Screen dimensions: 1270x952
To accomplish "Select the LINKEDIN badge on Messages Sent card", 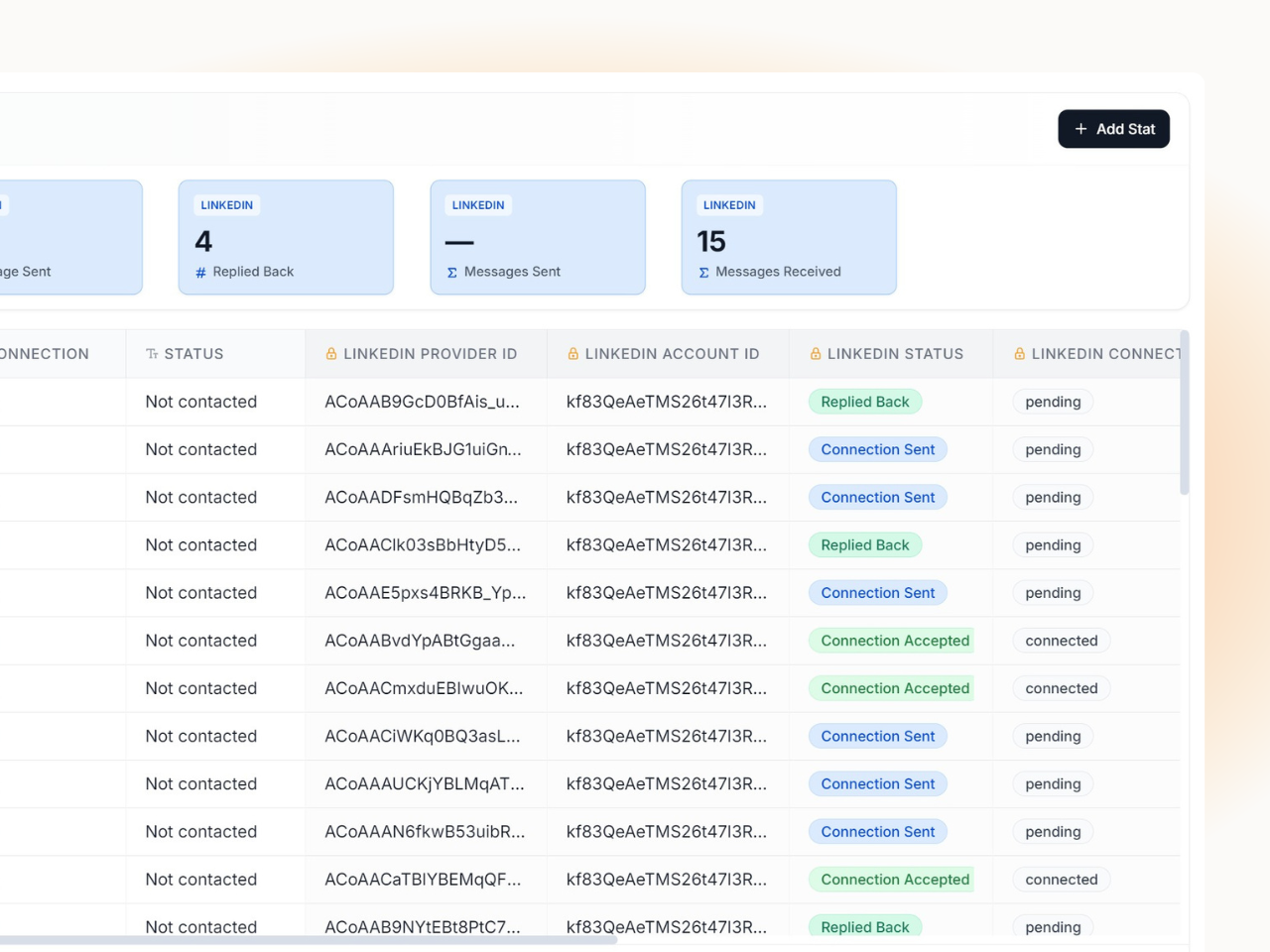I will pyautogui.click(x=477, y=205).
